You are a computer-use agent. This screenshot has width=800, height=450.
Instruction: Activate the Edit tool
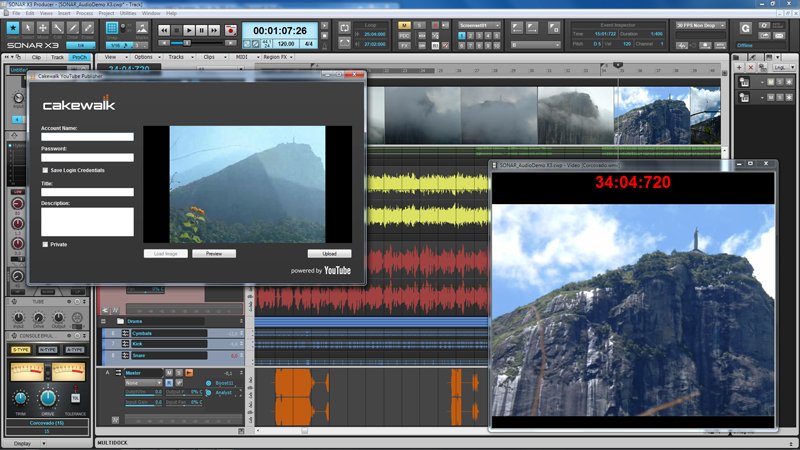(58, 29)
